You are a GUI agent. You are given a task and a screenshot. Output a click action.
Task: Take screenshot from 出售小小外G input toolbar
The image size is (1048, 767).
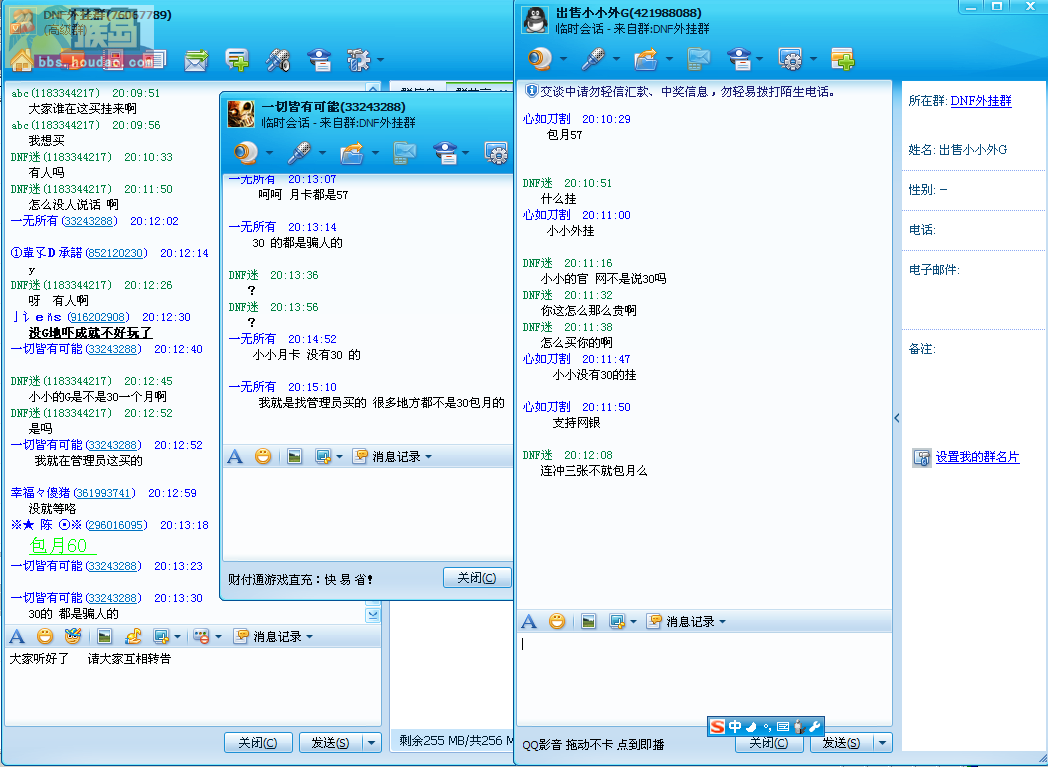click(x=617, y=621)
